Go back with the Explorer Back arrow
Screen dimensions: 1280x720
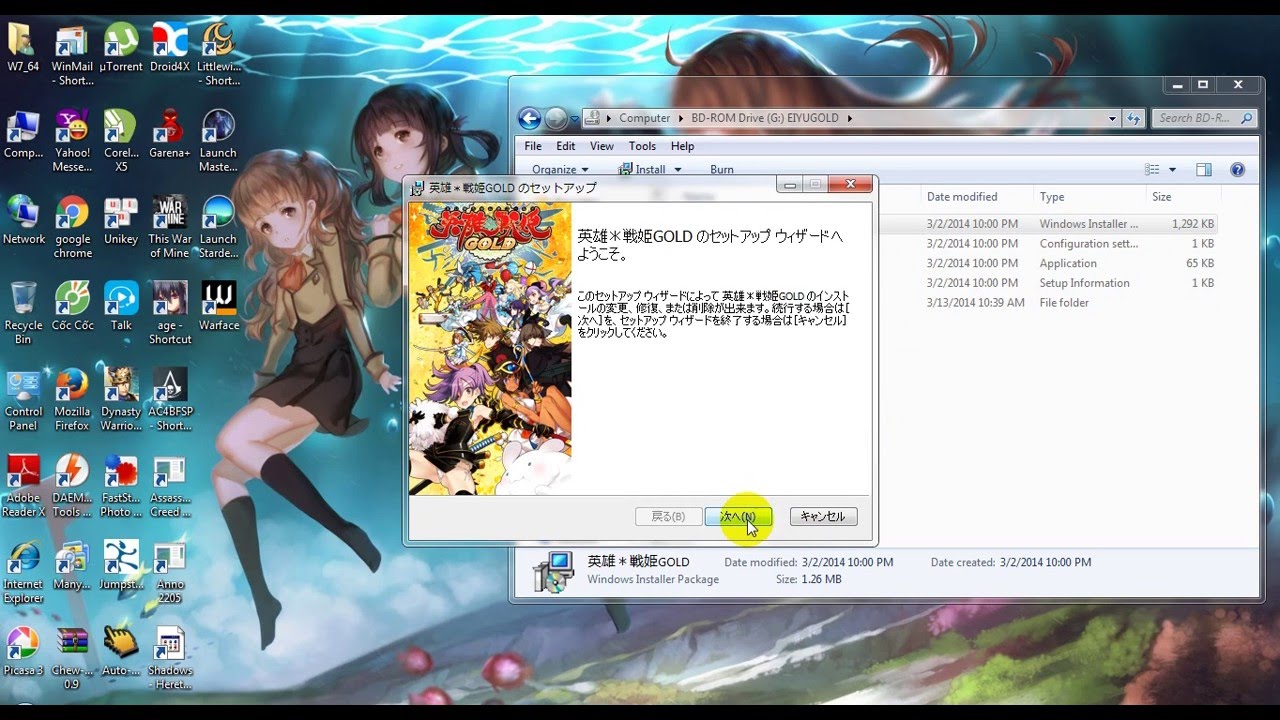tap(529, 118)
